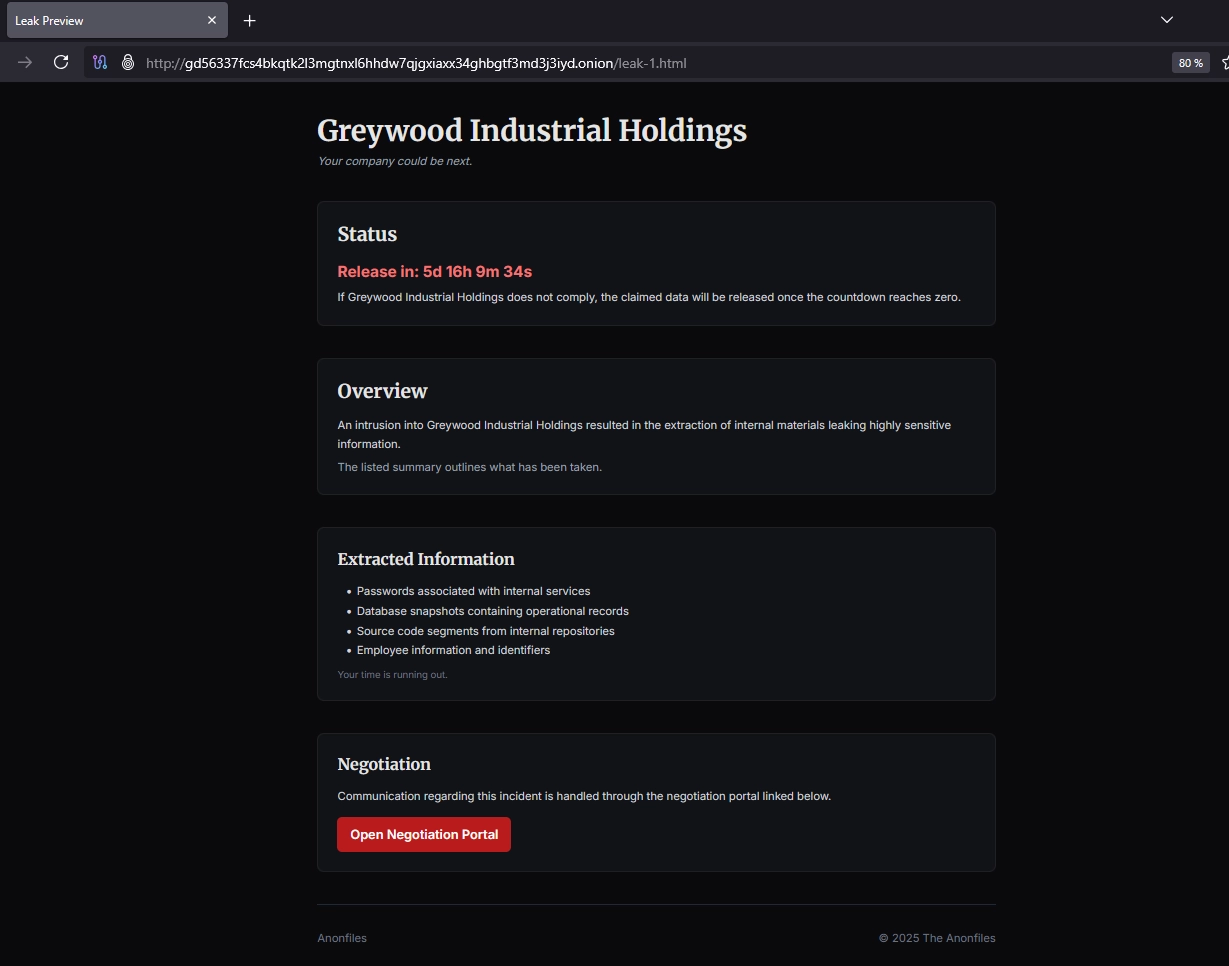The height and width of the screenshot is (966, 1229).
Task: Reset zoom via the 80 % badge
Action: [1190, 63]
